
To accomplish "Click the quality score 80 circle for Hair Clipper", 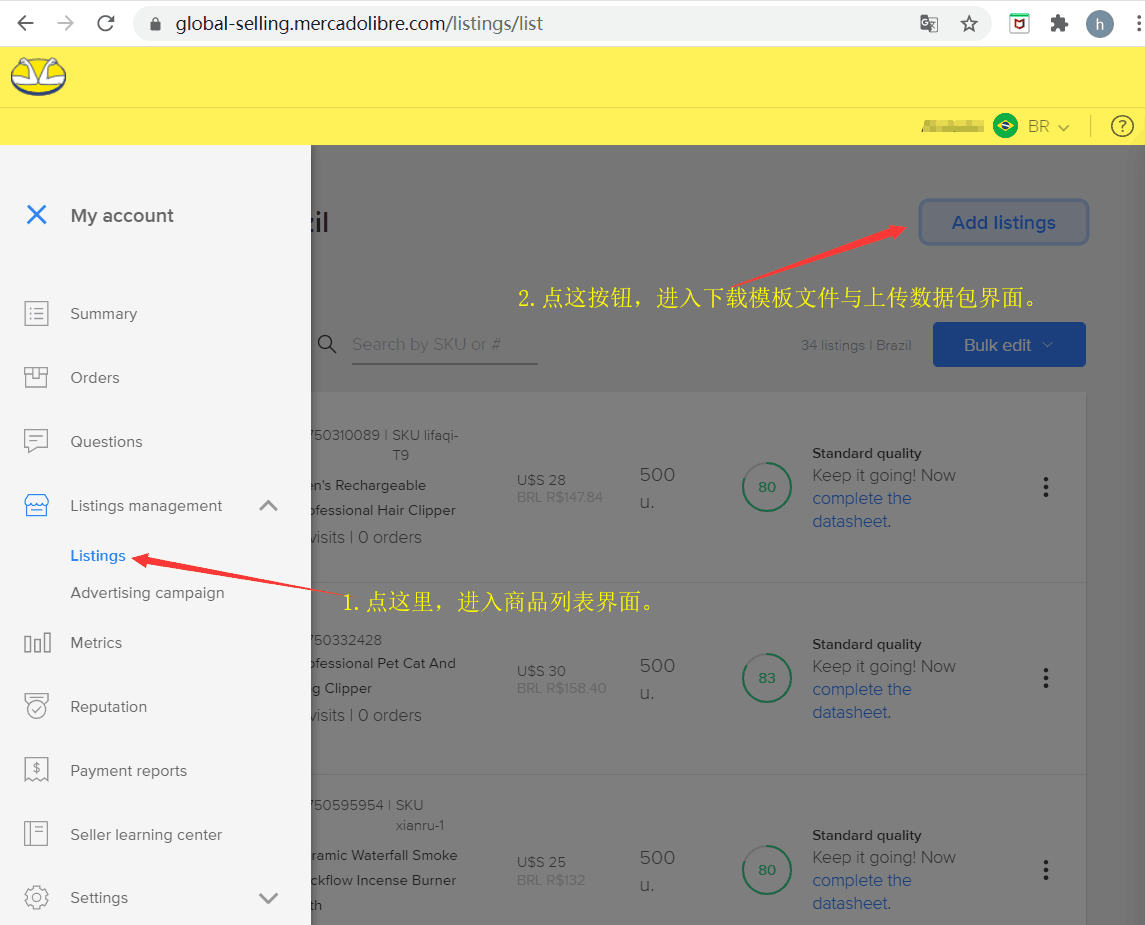I will 767,487.
